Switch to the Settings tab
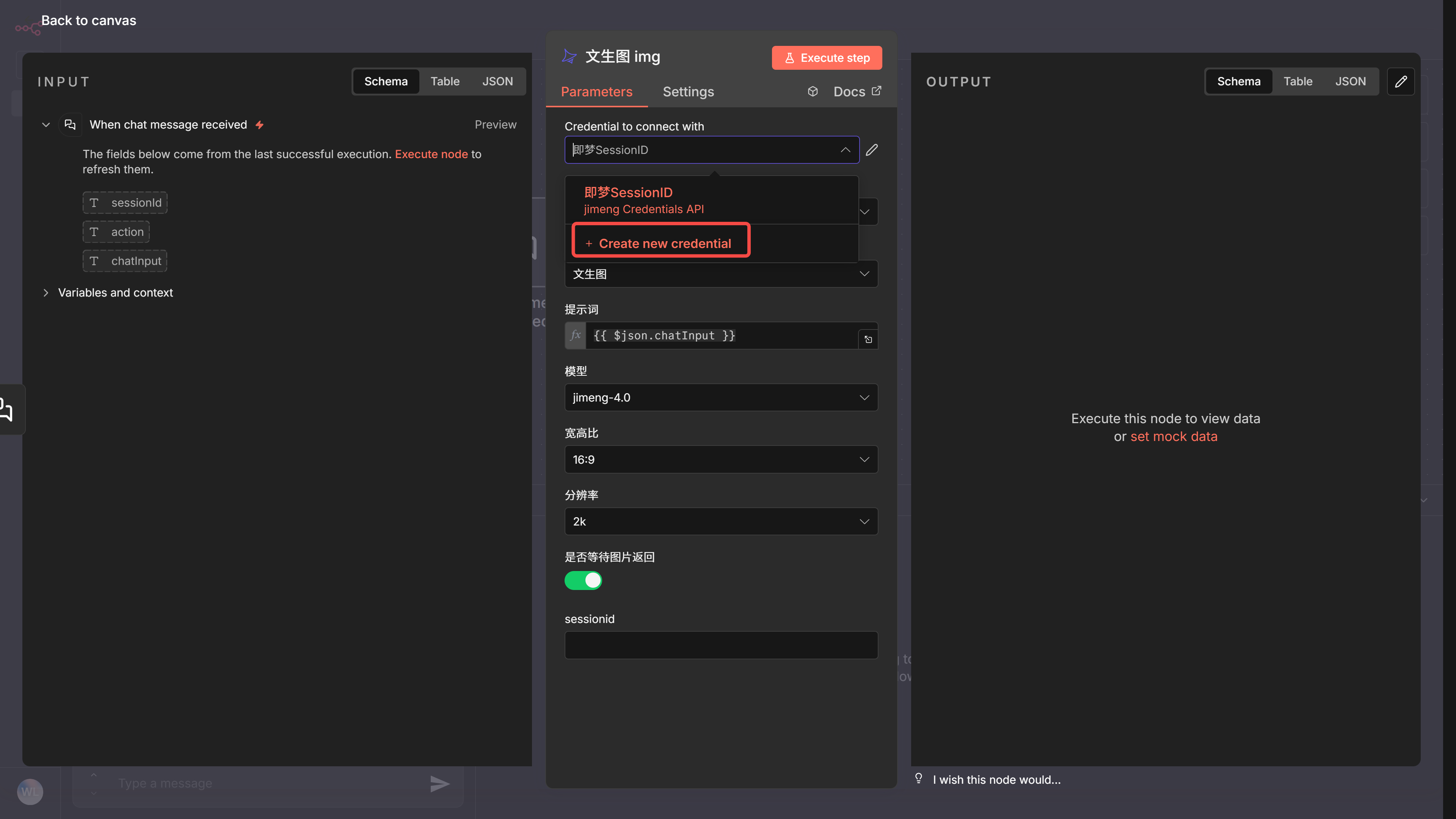 pos(688,91)
